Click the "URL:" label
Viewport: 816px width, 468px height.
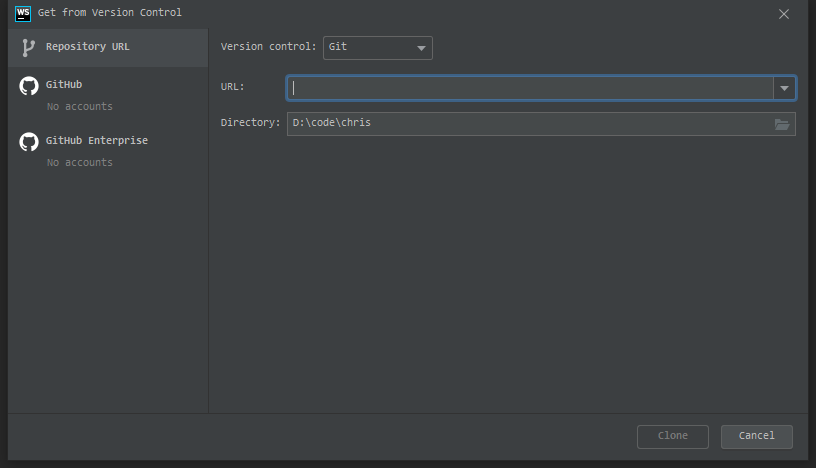[232, 87]
